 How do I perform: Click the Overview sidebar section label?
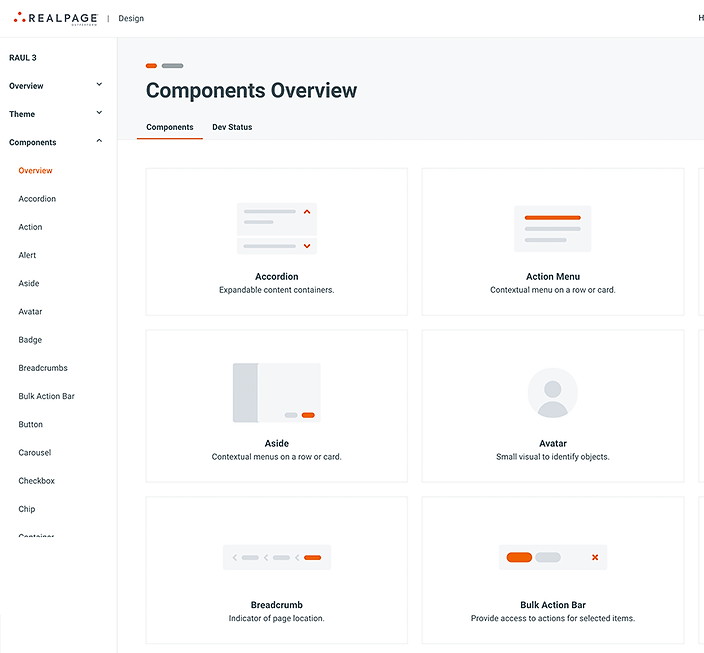pyautogui.click(x=26, y=86)
